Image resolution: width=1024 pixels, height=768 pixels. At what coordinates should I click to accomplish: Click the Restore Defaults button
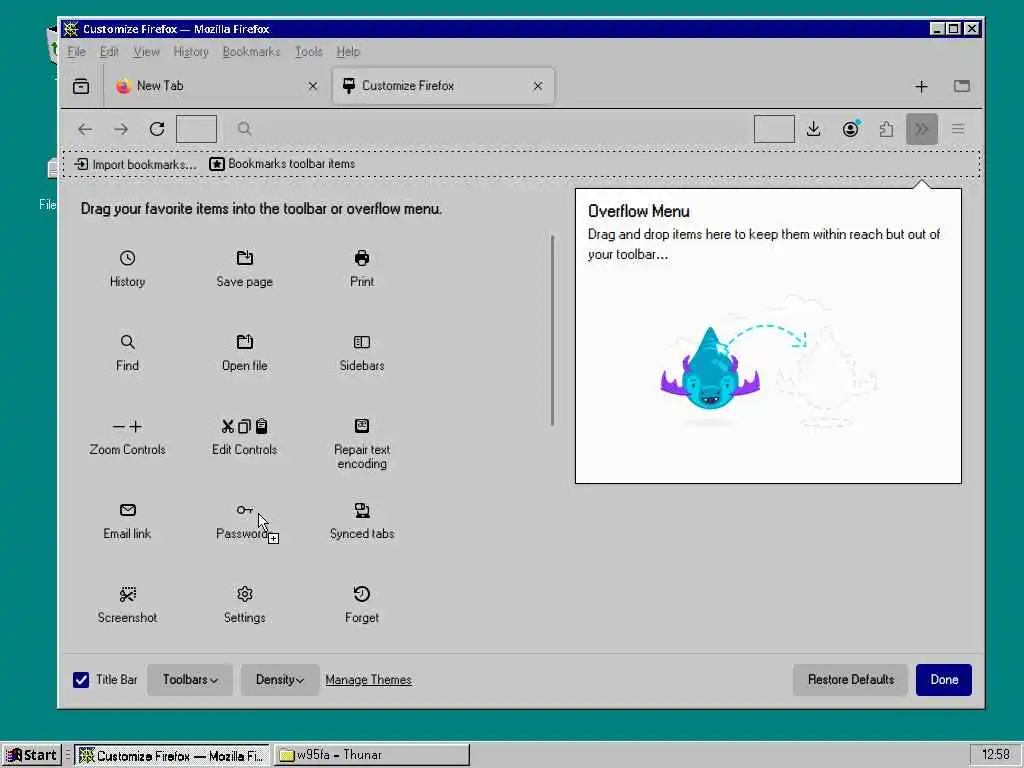(x=850, y=680)
